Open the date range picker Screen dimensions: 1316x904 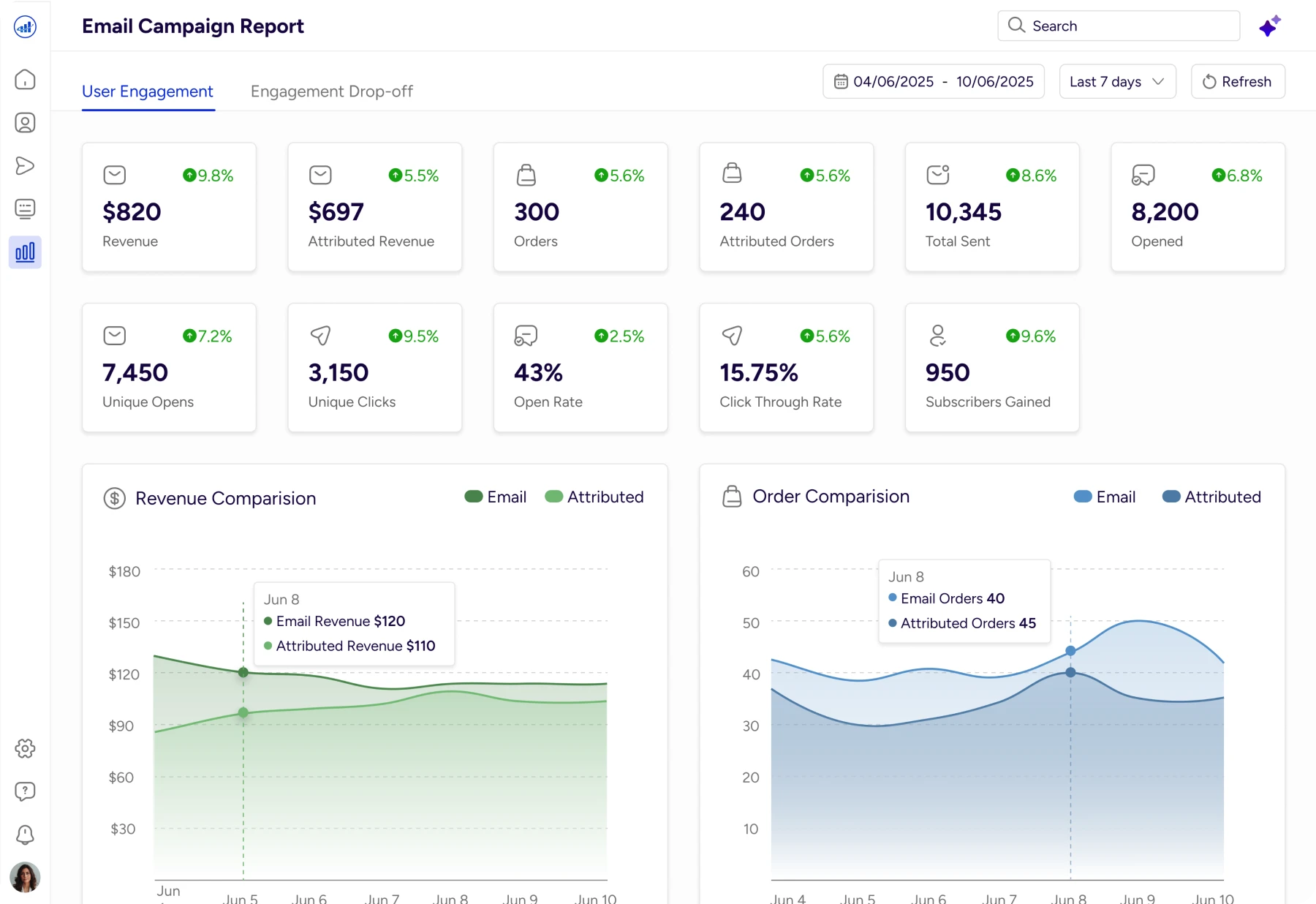coord(934,82)
